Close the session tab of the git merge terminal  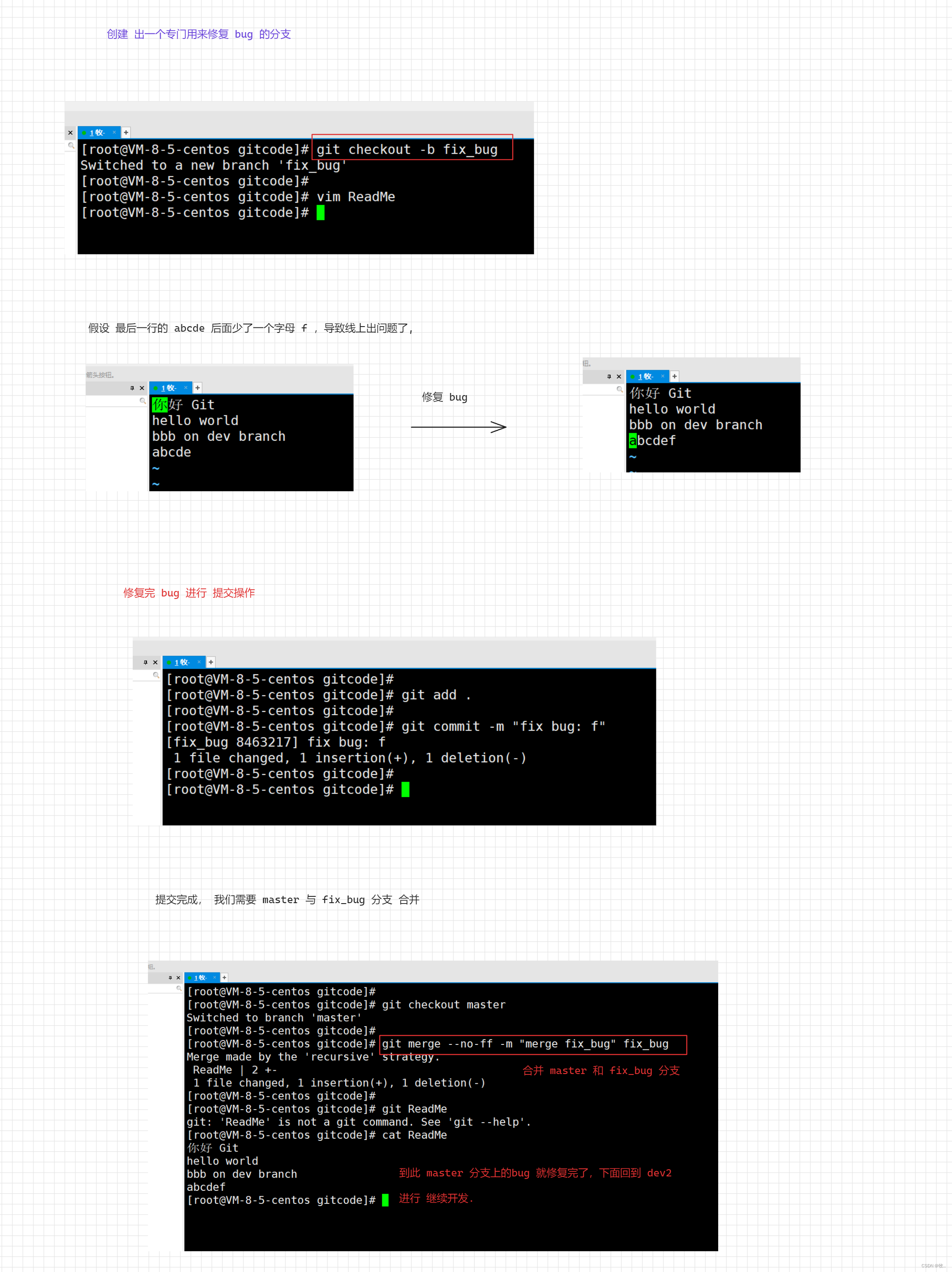[215, 977]
